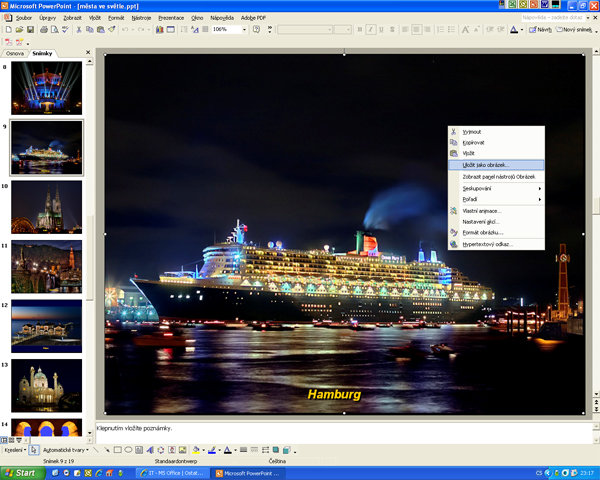
Task: Select the Rectangle drawing tool
Action: pyautogui.click(x=116, y=450)
